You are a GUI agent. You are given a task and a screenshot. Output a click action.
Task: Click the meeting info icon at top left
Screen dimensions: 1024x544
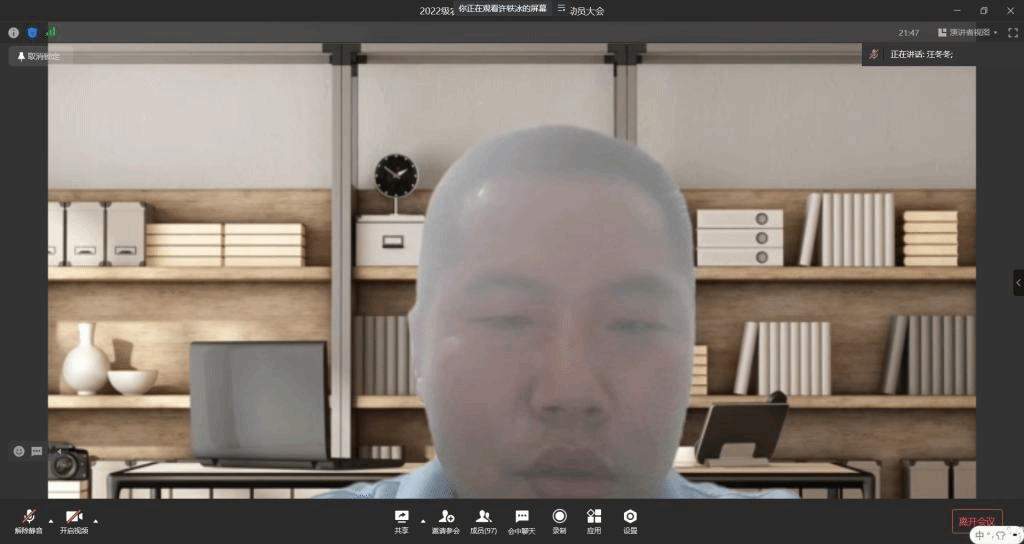[x=13, y=33]
